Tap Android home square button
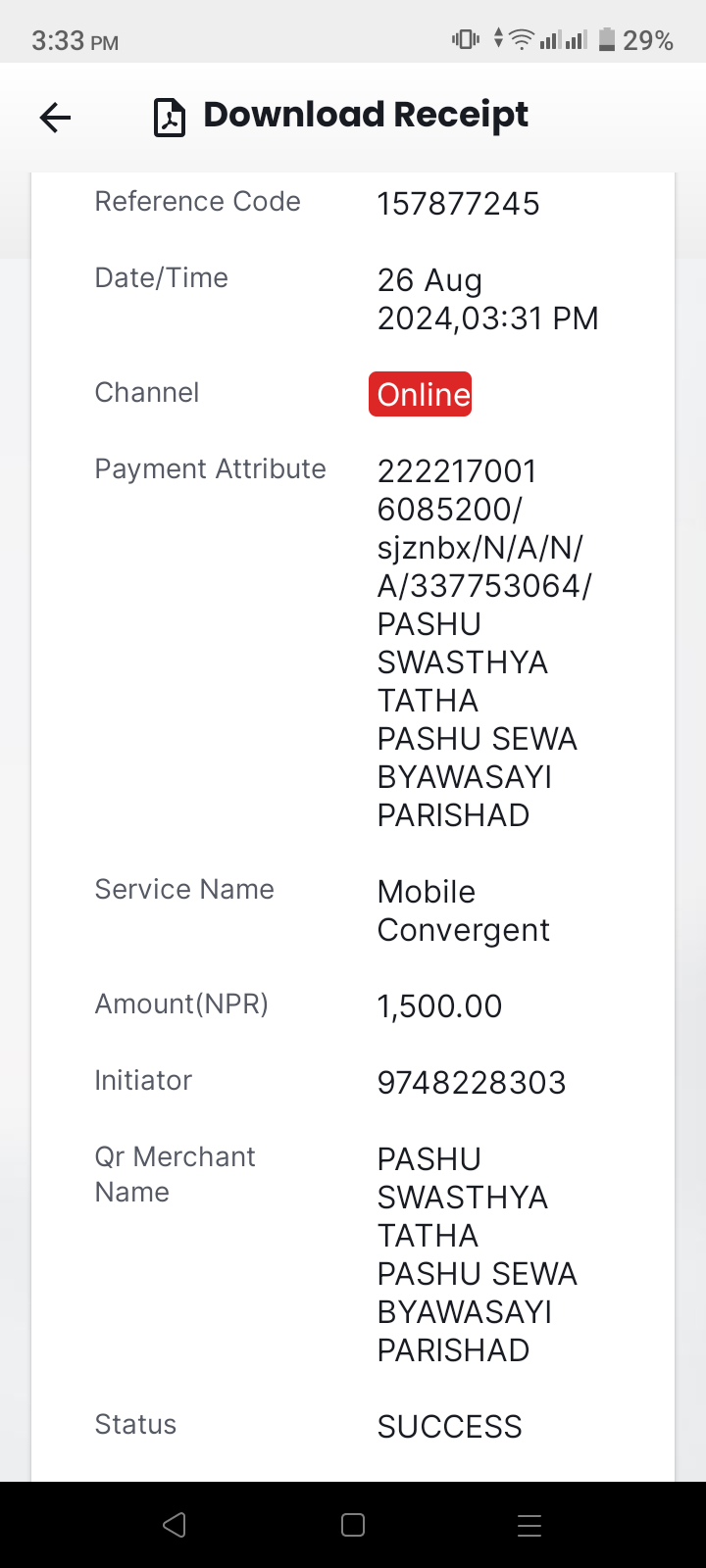Viewport: 706px width, 1568px height. tap(353, 1525)
